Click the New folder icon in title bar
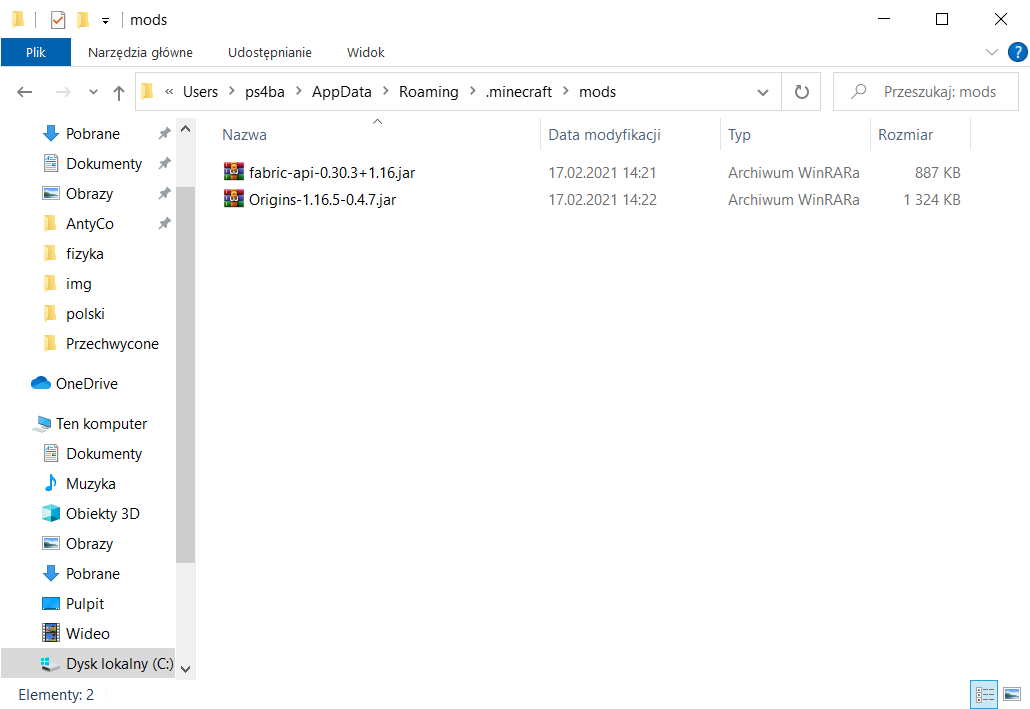The image size is (1030, 709). point(83,20)
